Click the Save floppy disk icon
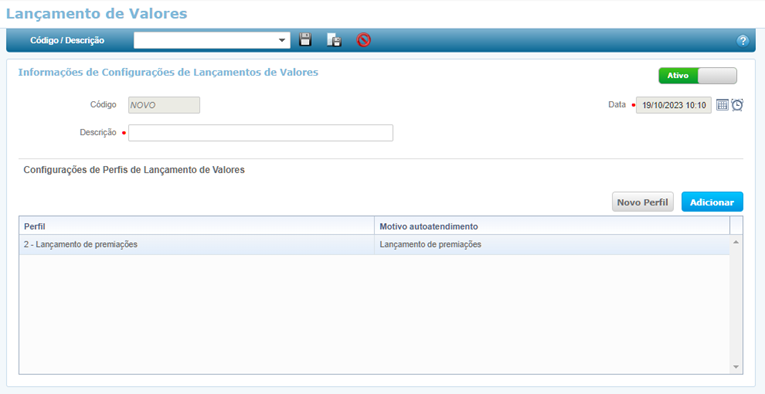 tap(305, 40)
